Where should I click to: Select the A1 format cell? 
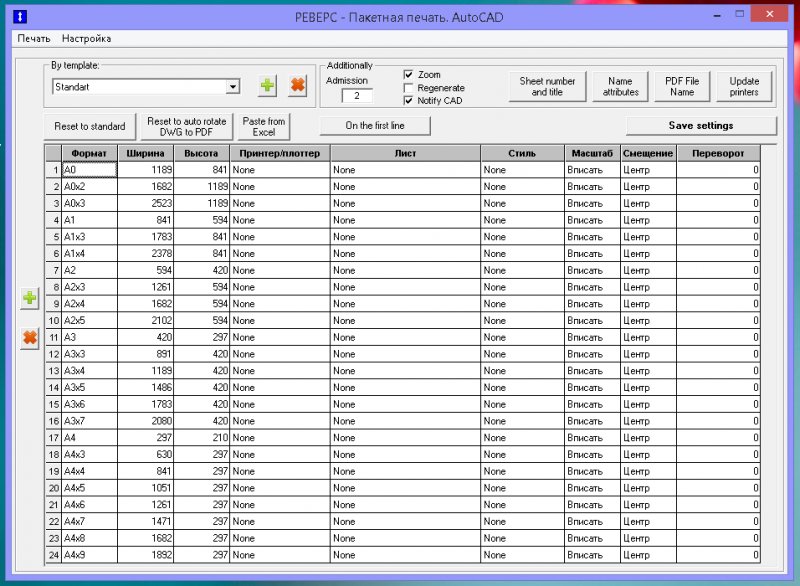pos(90,220)
